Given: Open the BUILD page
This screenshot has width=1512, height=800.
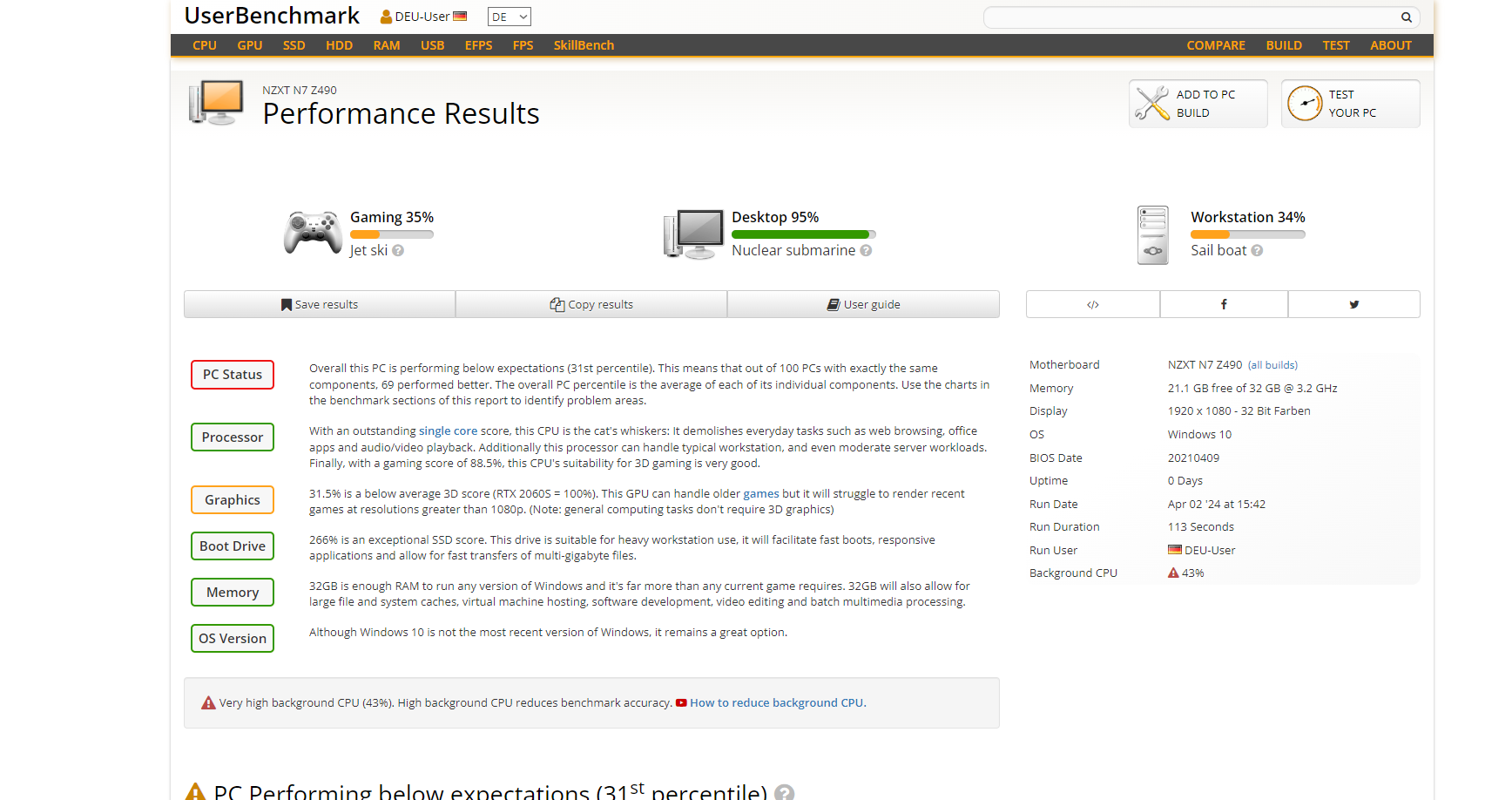Looking at the screenshot, I should (x=1284, y=45).
